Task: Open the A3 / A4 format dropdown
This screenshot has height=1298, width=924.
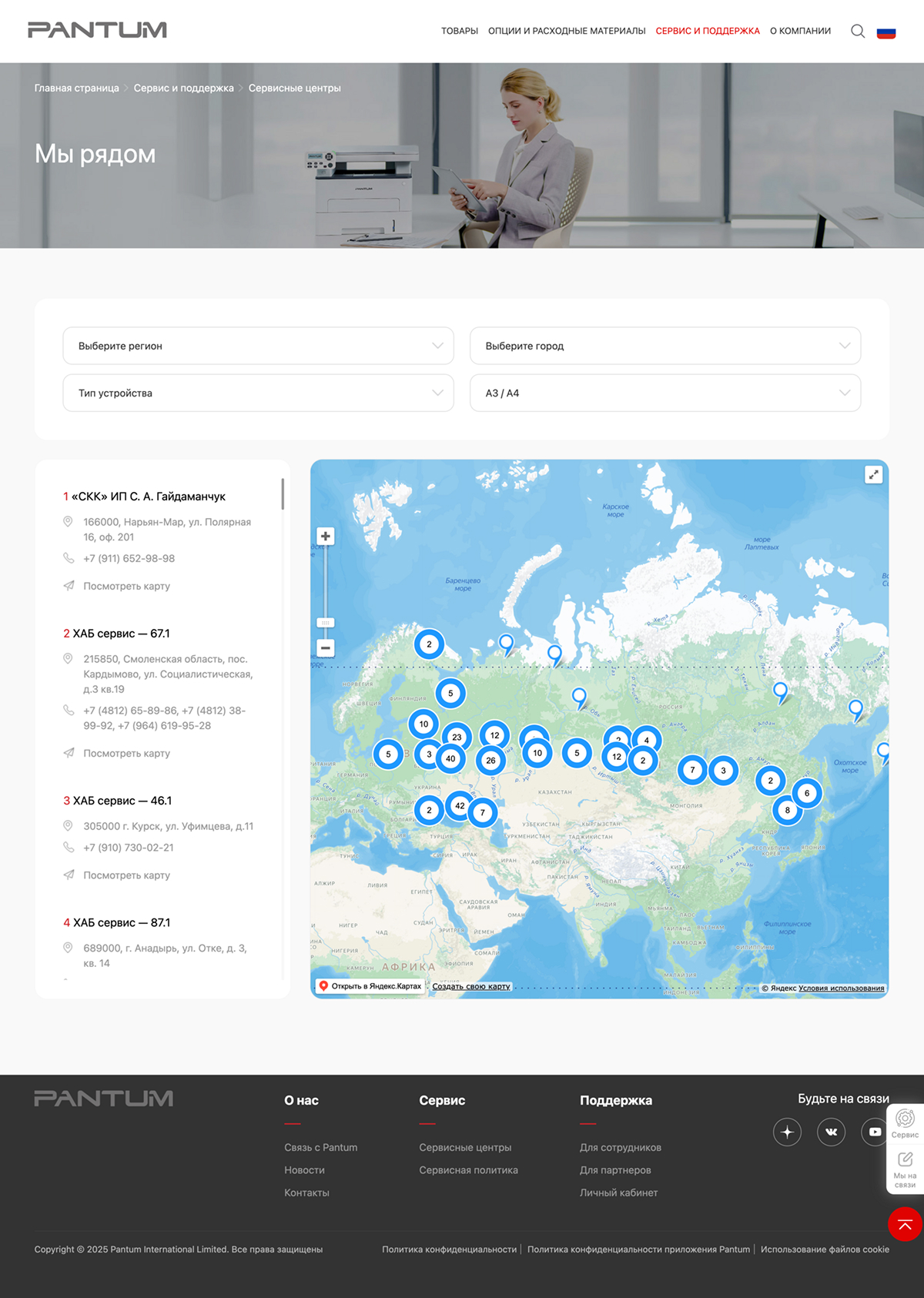Action: tap(665, 393)
